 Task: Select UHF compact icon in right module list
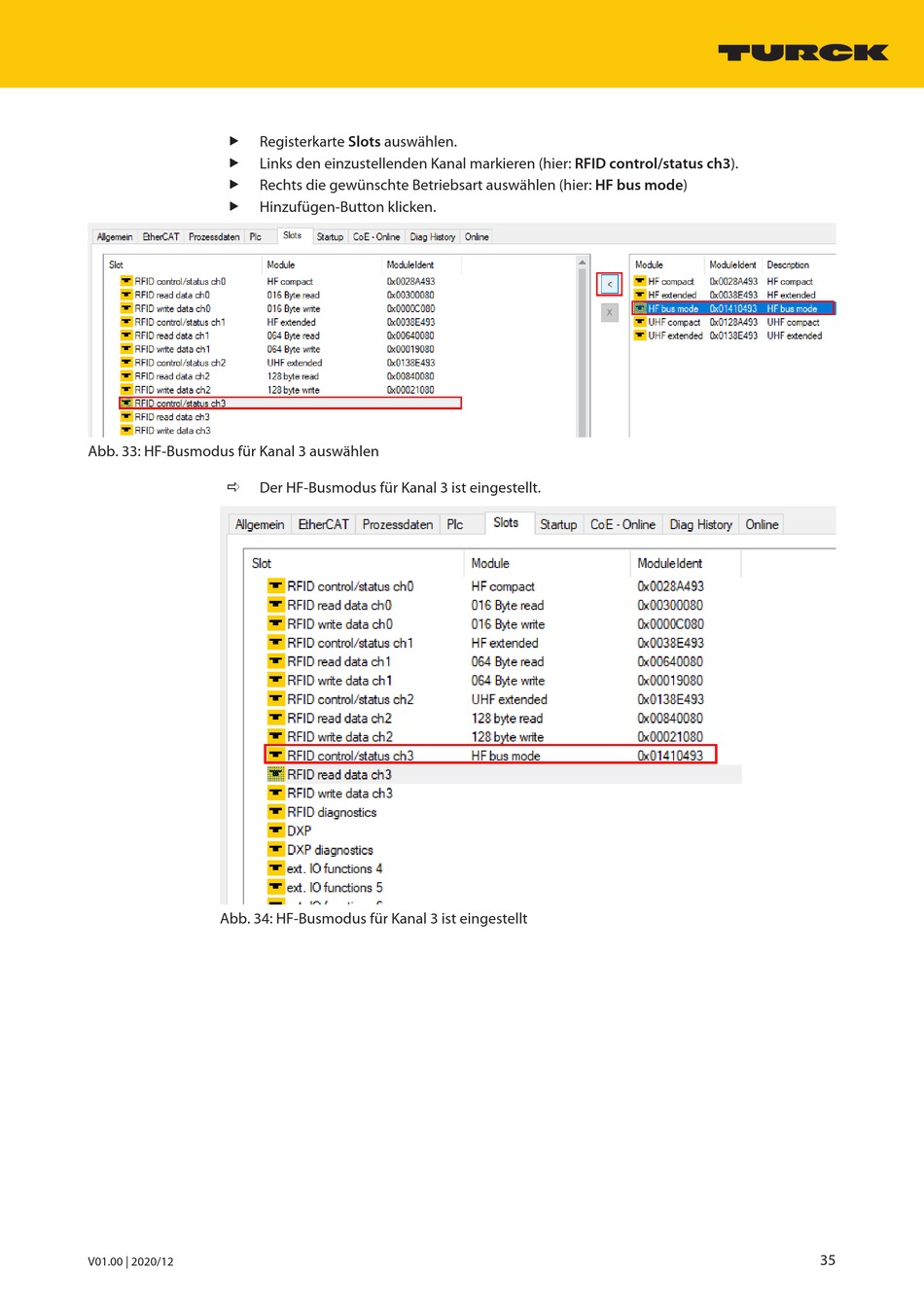pyautogui.click(x=640, y=322)
